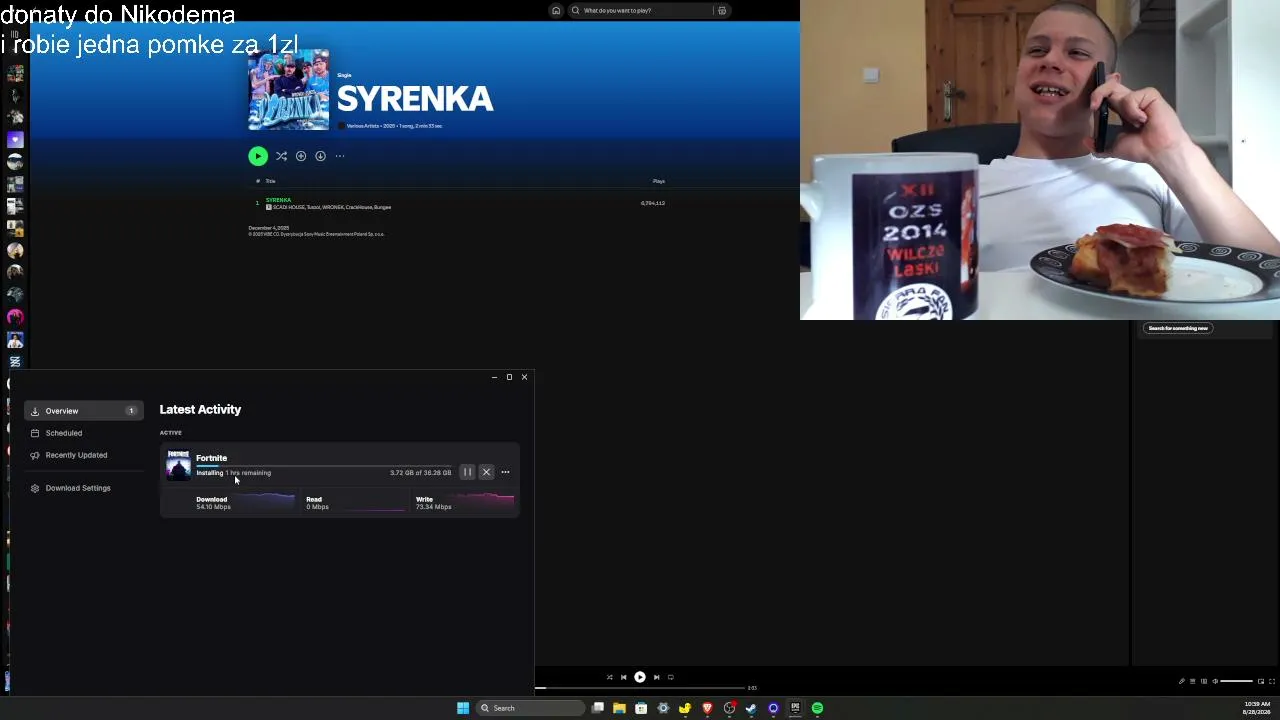Skip to next track in player bar
Image resolution: width=1280 pixels, height=720 pixels.
pos(656,677)
